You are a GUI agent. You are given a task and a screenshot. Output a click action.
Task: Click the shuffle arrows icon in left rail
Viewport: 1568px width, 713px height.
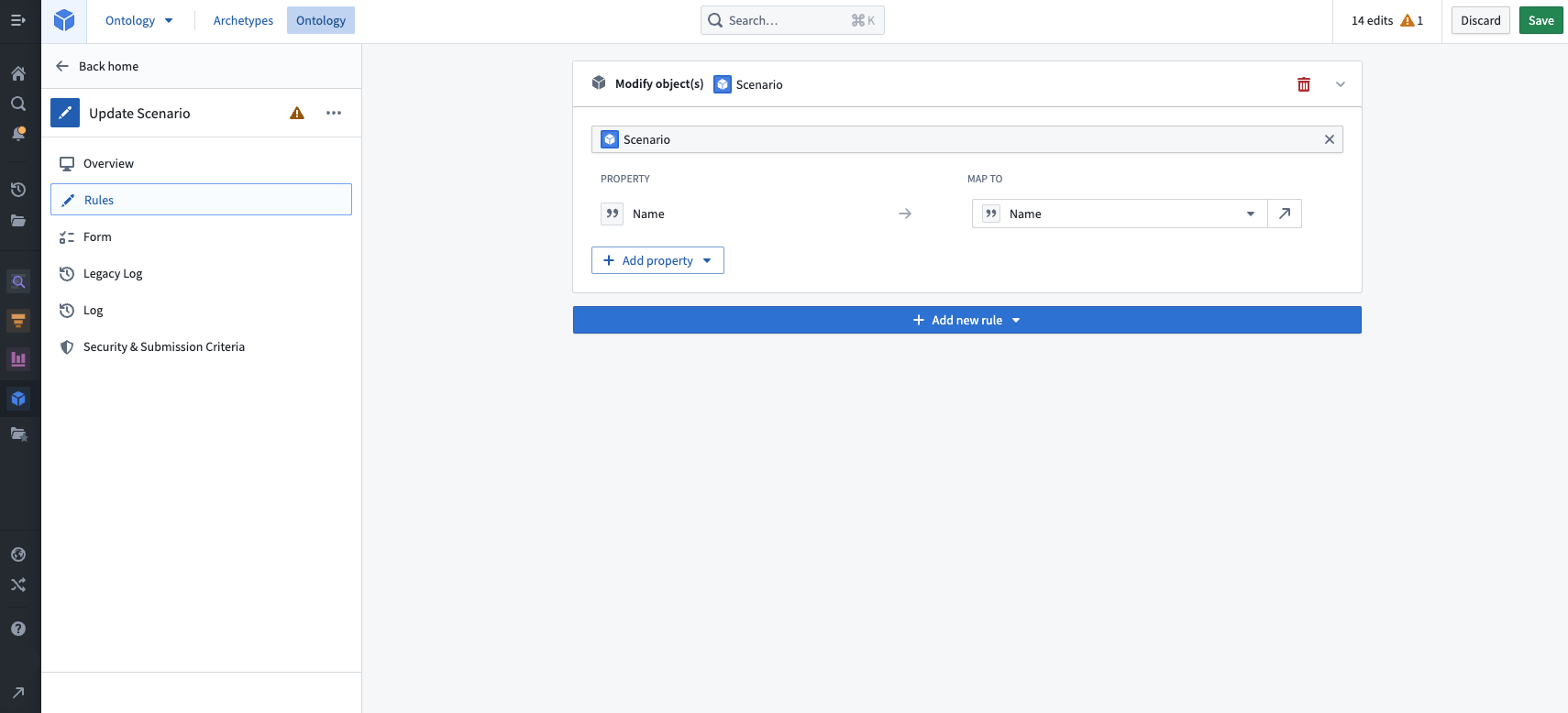[x=18, y=585]
